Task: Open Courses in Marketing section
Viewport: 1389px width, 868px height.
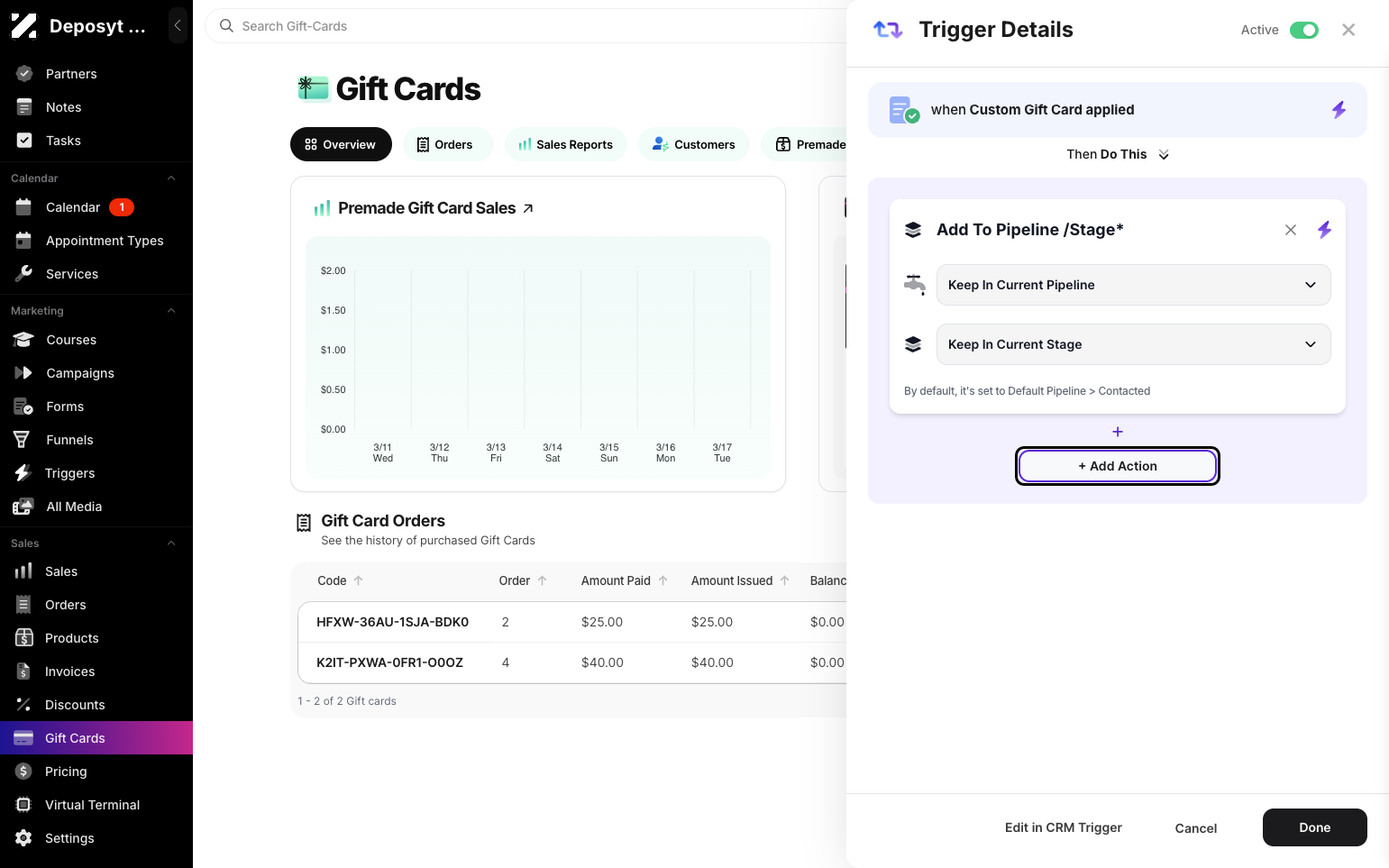Action: pos(71,340)
